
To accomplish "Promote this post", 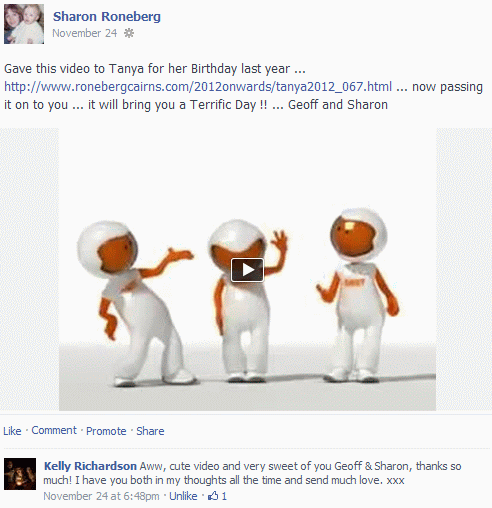I will coord(106,431).
